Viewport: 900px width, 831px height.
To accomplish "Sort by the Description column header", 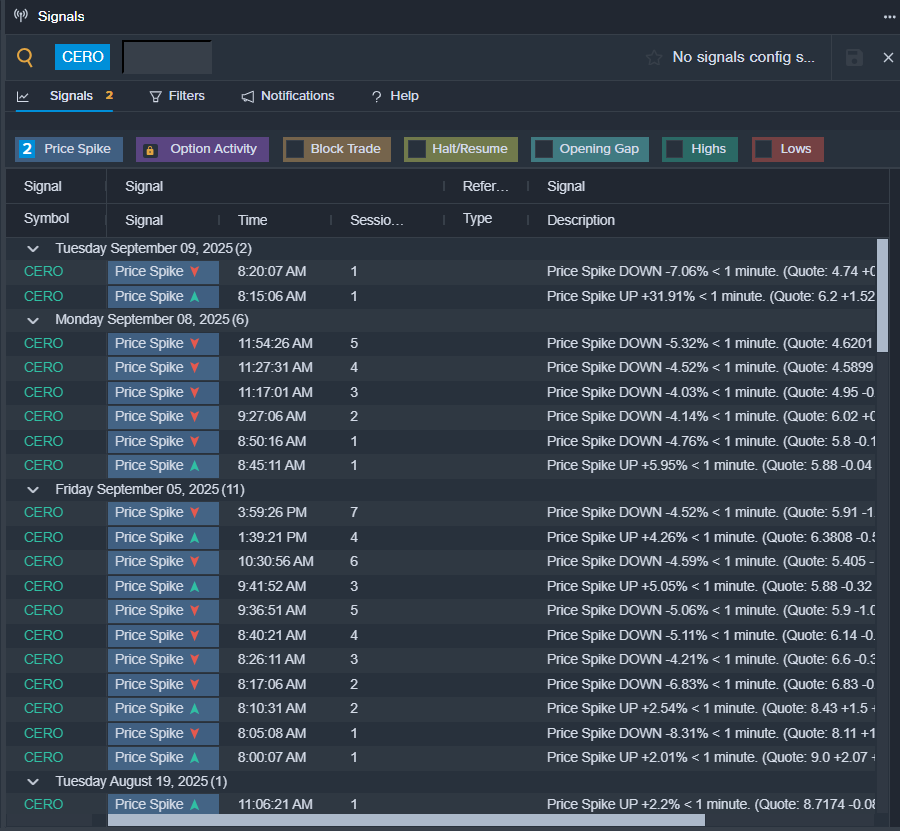I will (581, 220).
